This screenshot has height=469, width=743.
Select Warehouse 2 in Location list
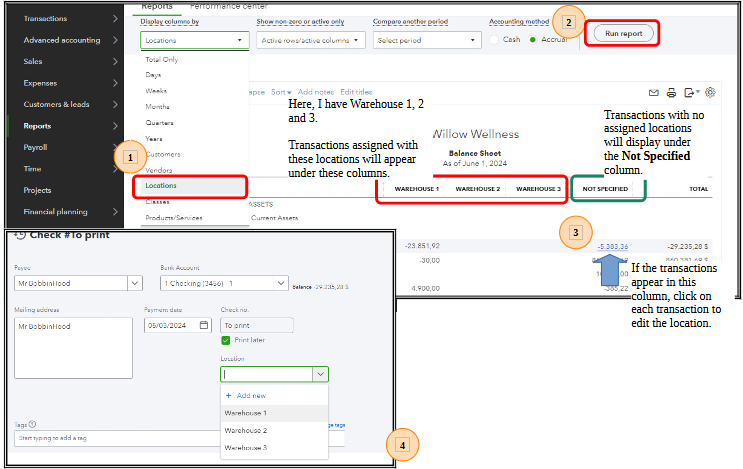[274, 431]
